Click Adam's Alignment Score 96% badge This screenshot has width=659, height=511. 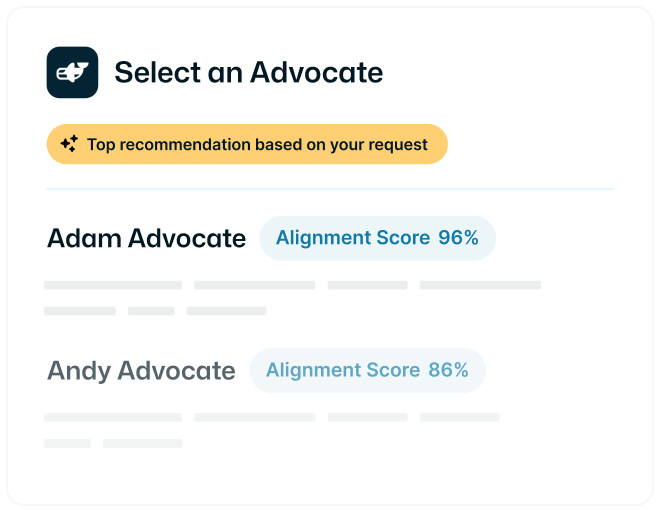click(x=377, y=238)
